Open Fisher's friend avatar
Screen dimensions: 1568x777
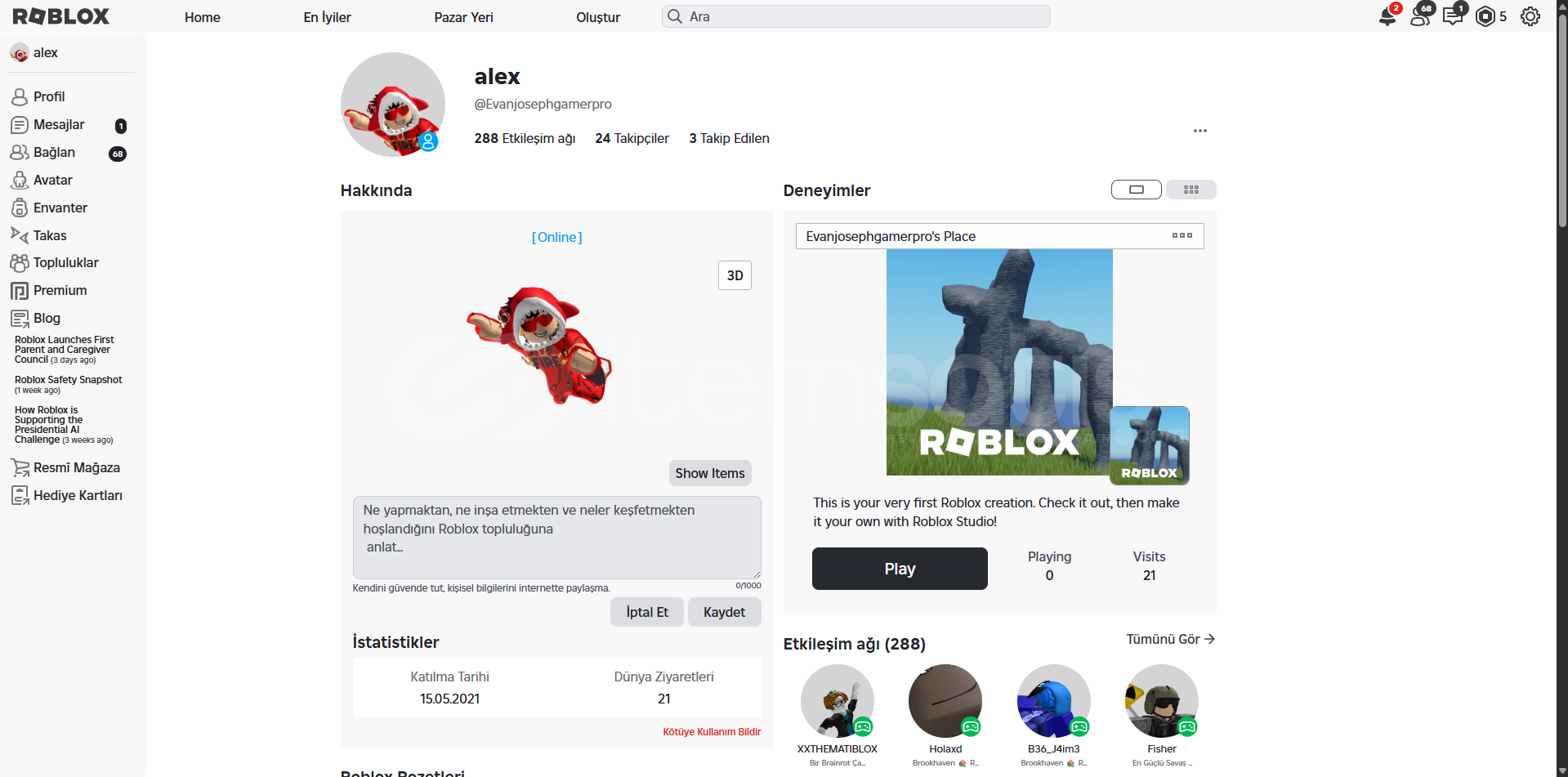(1162, 701)
